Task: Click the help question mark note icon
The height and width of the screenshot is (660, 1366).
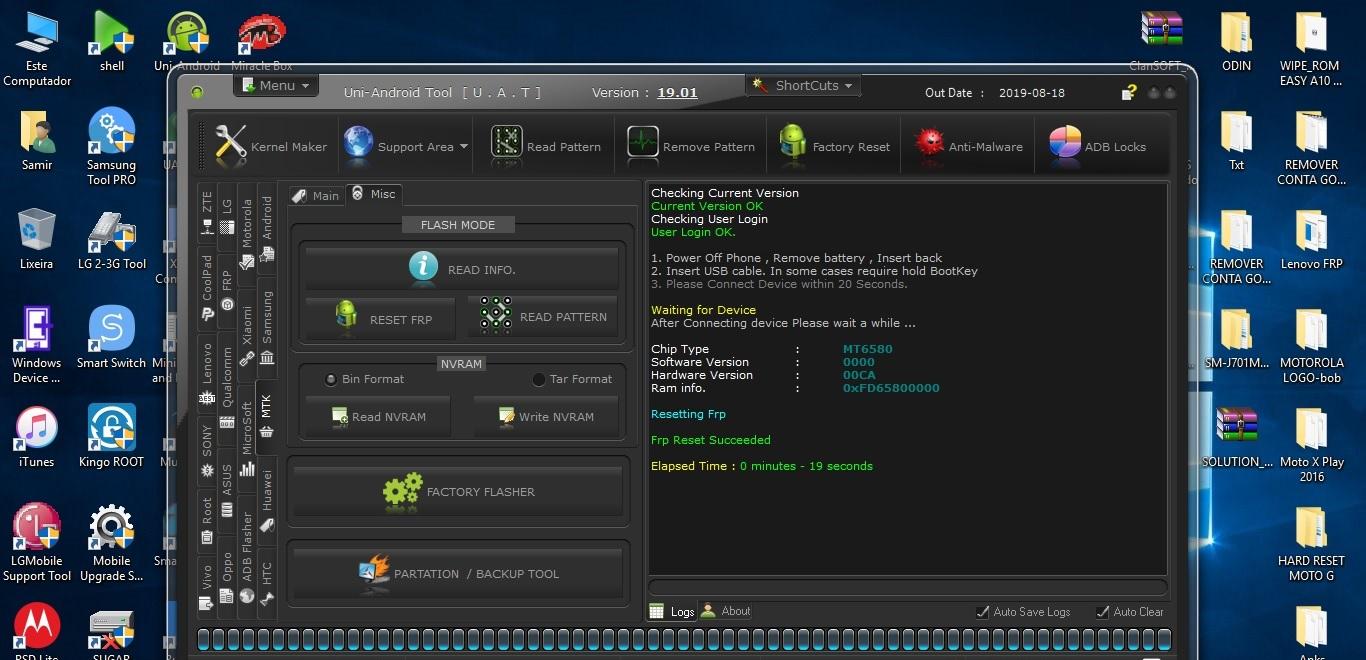Action: coord(1129,93)
